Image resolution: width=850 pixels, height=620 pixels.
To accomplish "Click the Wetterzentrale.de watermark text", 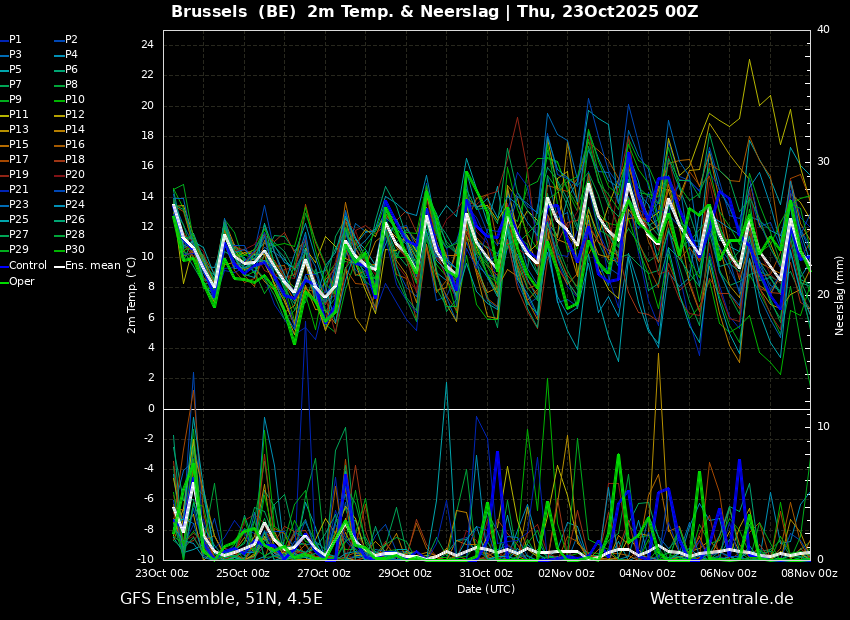I will [722, 598].
